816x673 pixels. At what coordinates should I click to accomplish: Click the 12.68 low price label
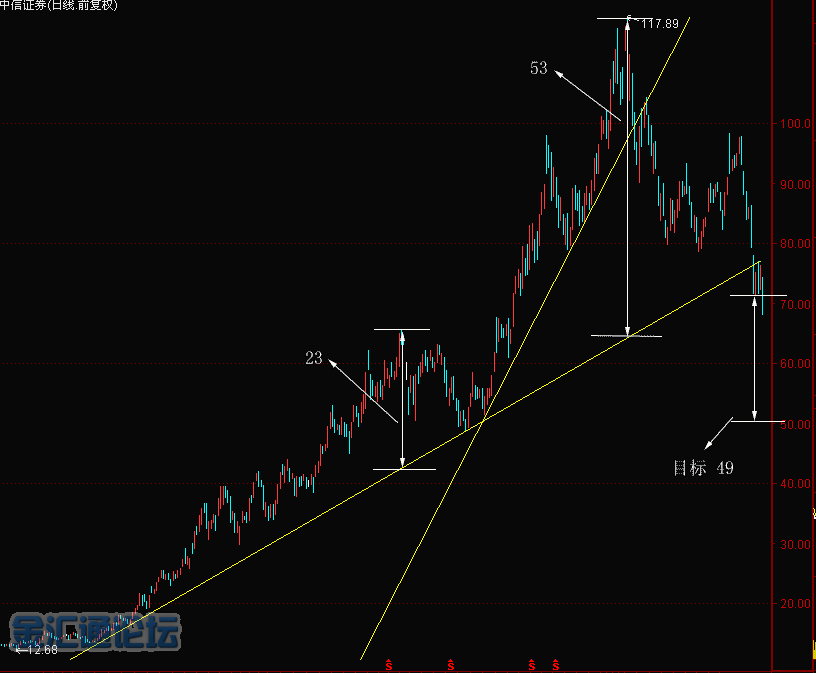(43, 650)
